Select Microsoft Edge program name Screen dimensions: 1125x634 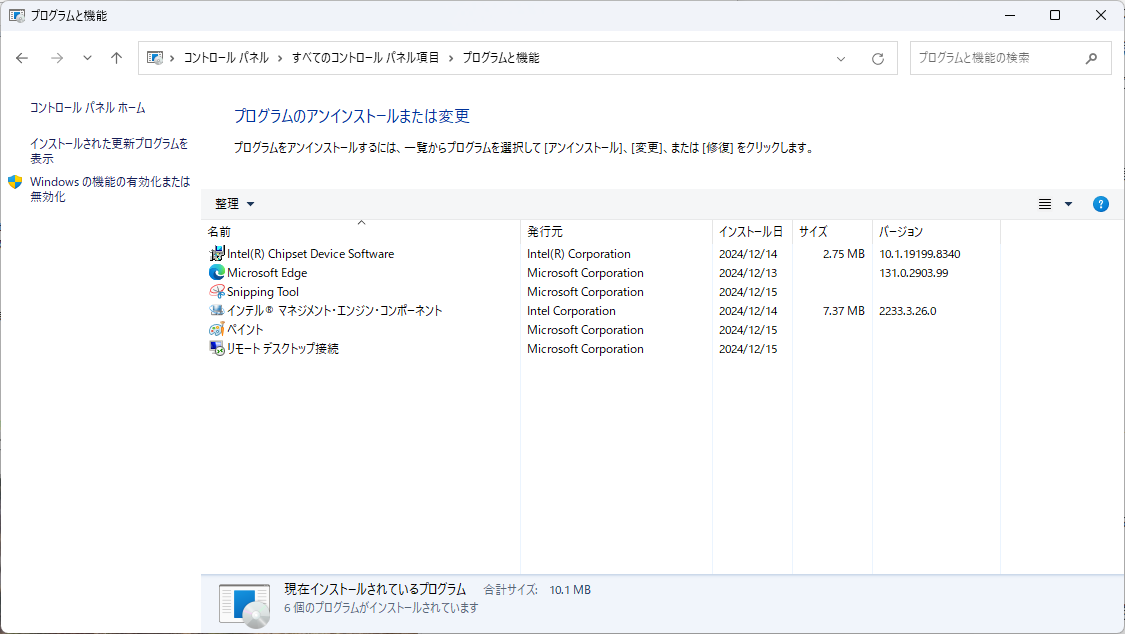(267, 273)
